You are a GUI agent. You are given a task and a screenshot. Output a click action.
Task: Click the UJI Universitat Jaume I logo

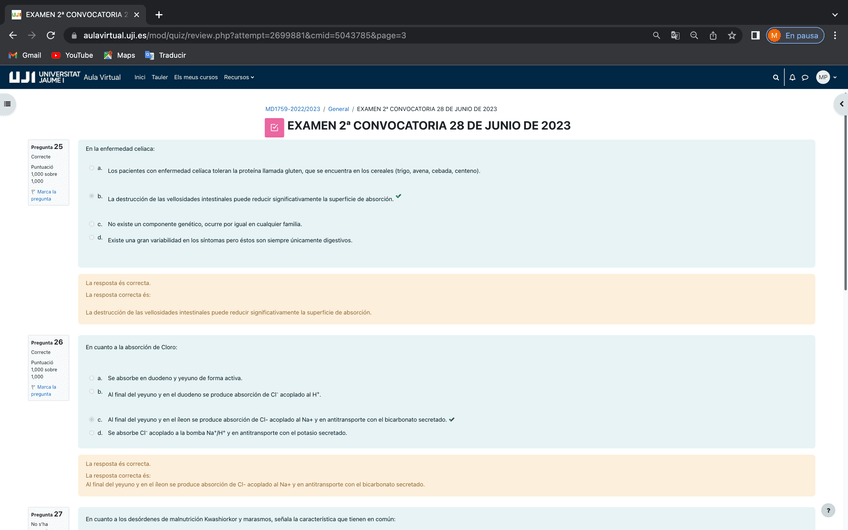click(44, 77)
